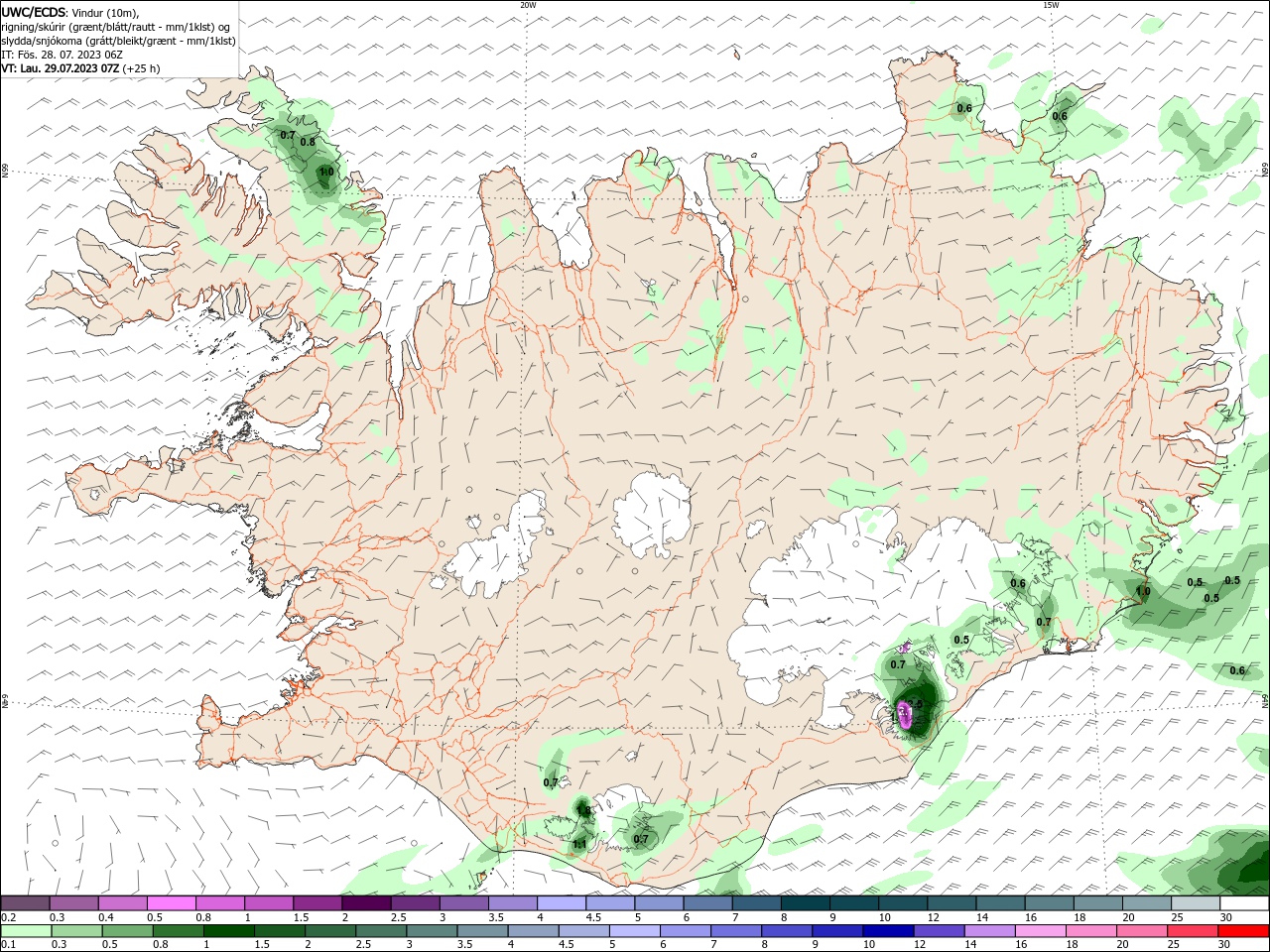Pick the top-row swatch above label 1
The width and height of the screenshot is (1270, 952).
[269, 903]
